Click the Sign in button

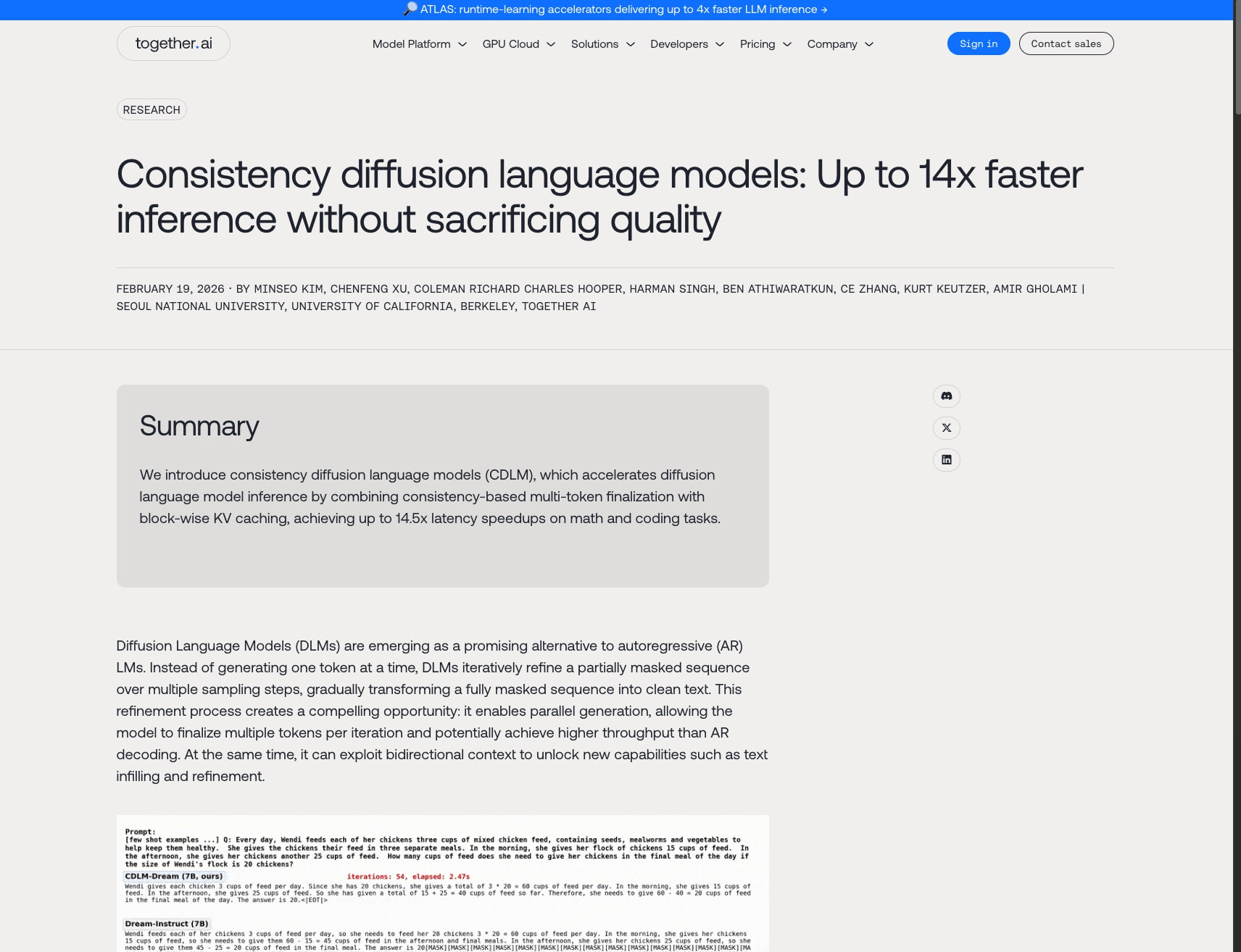pos(979,43)
